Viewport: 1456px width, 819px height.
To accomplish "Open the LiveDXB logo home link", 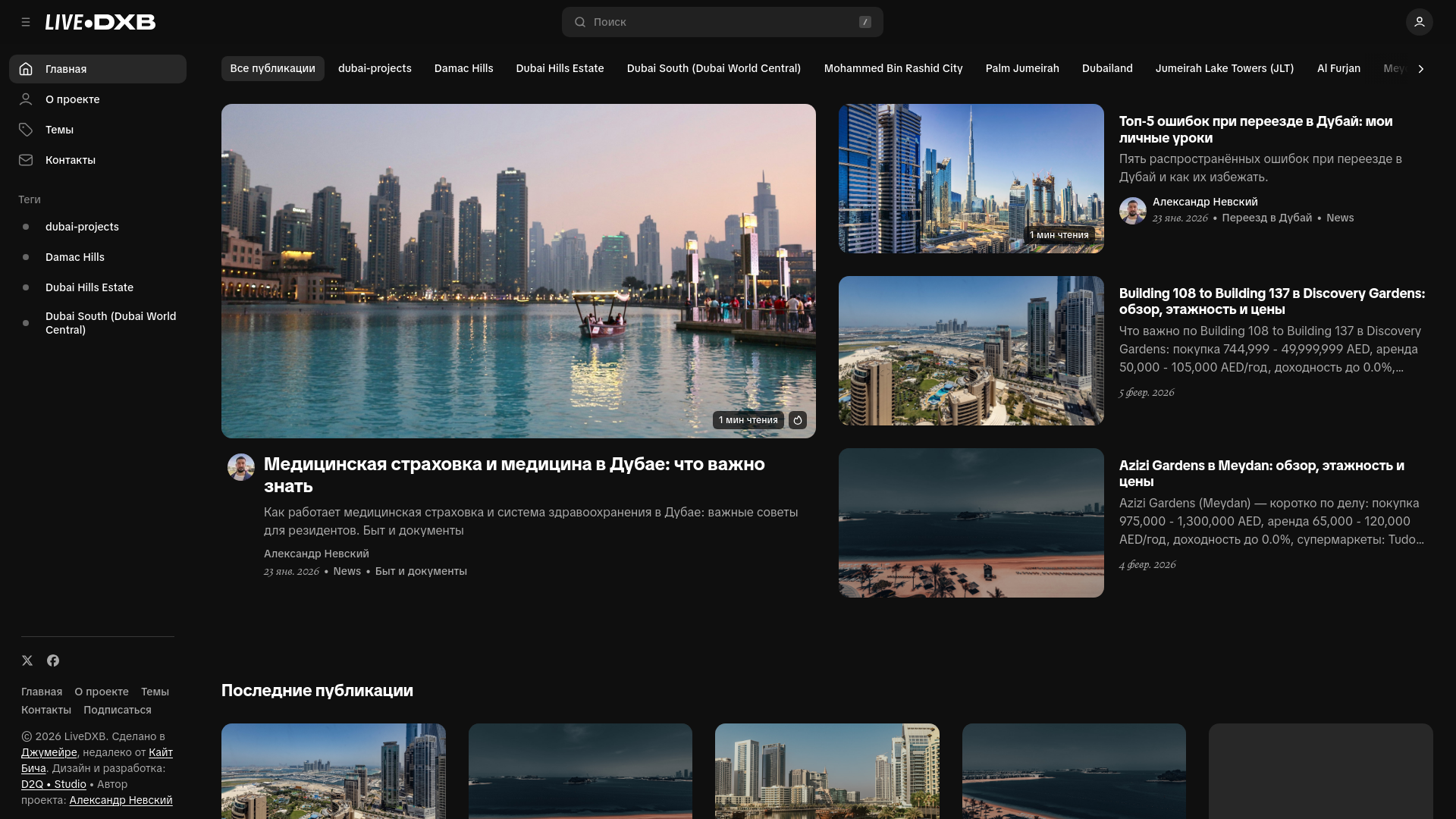I will point(100,22).
